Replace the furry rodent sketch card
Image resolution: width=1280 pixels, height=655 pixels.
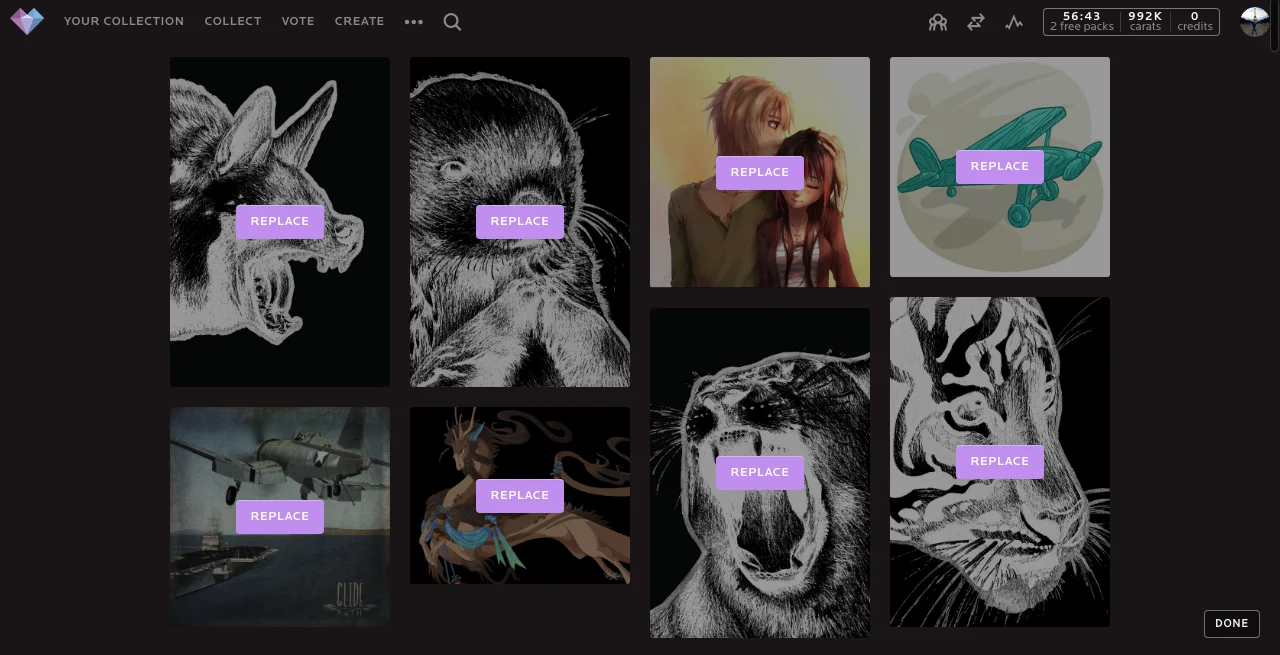pos(520,222)
